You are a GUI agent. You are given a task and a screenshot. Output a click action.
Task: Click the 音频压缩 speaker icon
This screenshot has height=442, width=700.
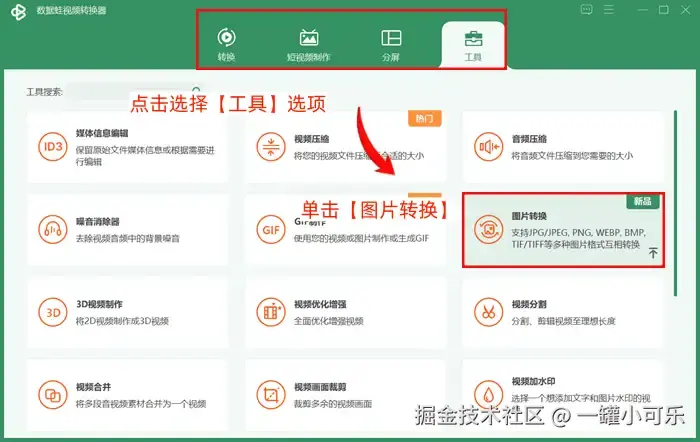coord(488,146)
